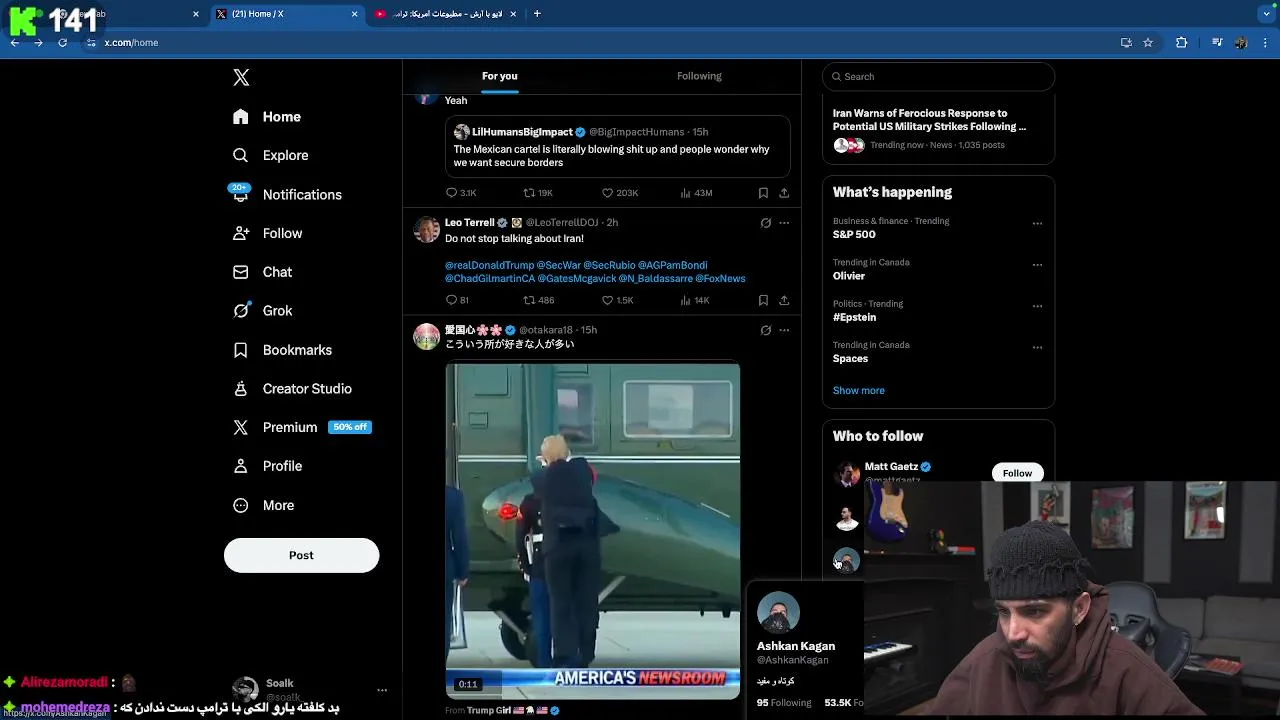This screenshot has width=1280, height=720.
Task: Click browser back arrow
Action: pyautogui.click(x=15, y=43)
